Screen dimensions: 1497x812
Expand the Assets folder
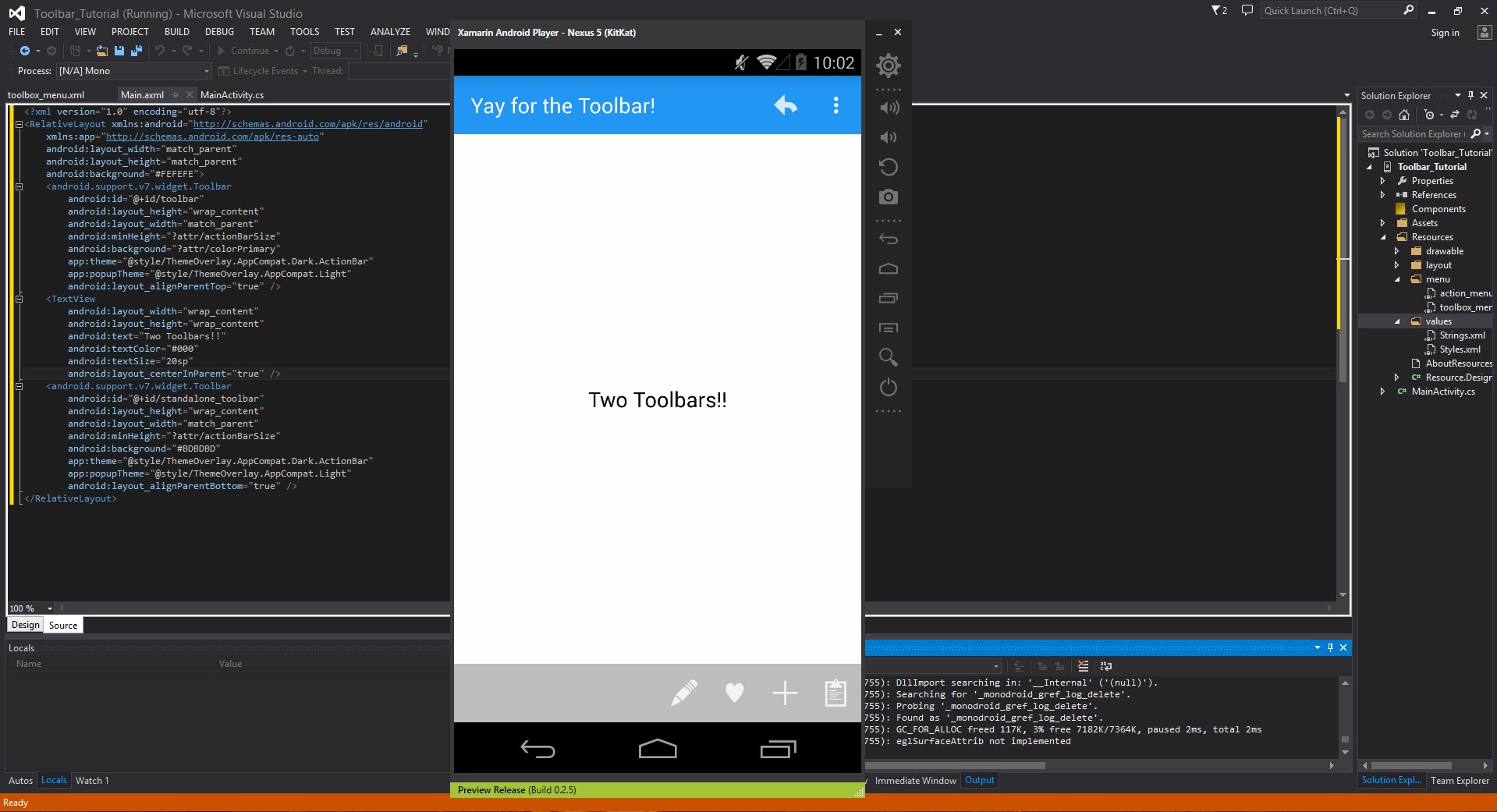click(x=1382, y=223)
